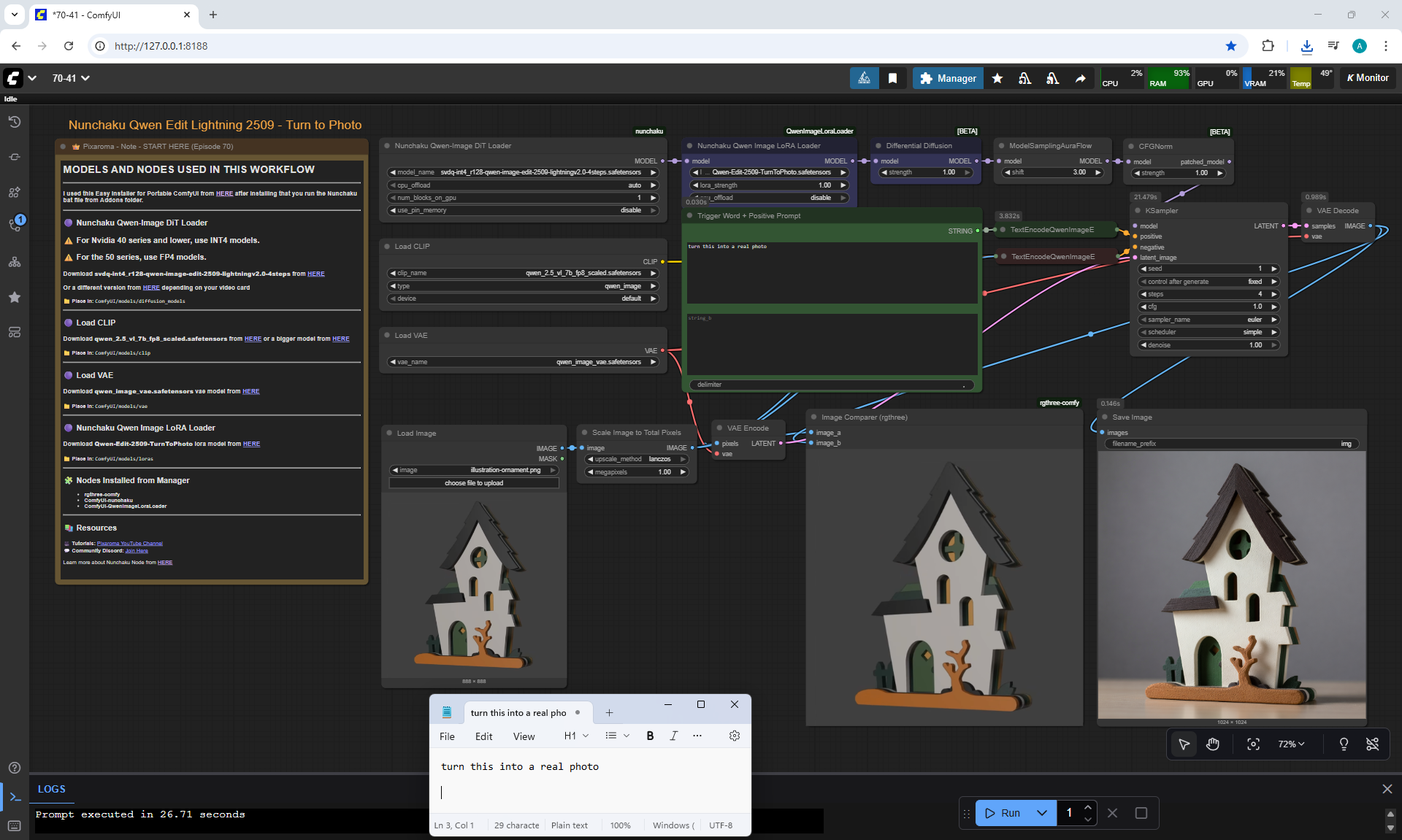Image resolution: width=1402 pixels, height=840 pixels.
Task: Open the Edit menu in Notepad
Action: click(x=483, y=736)
